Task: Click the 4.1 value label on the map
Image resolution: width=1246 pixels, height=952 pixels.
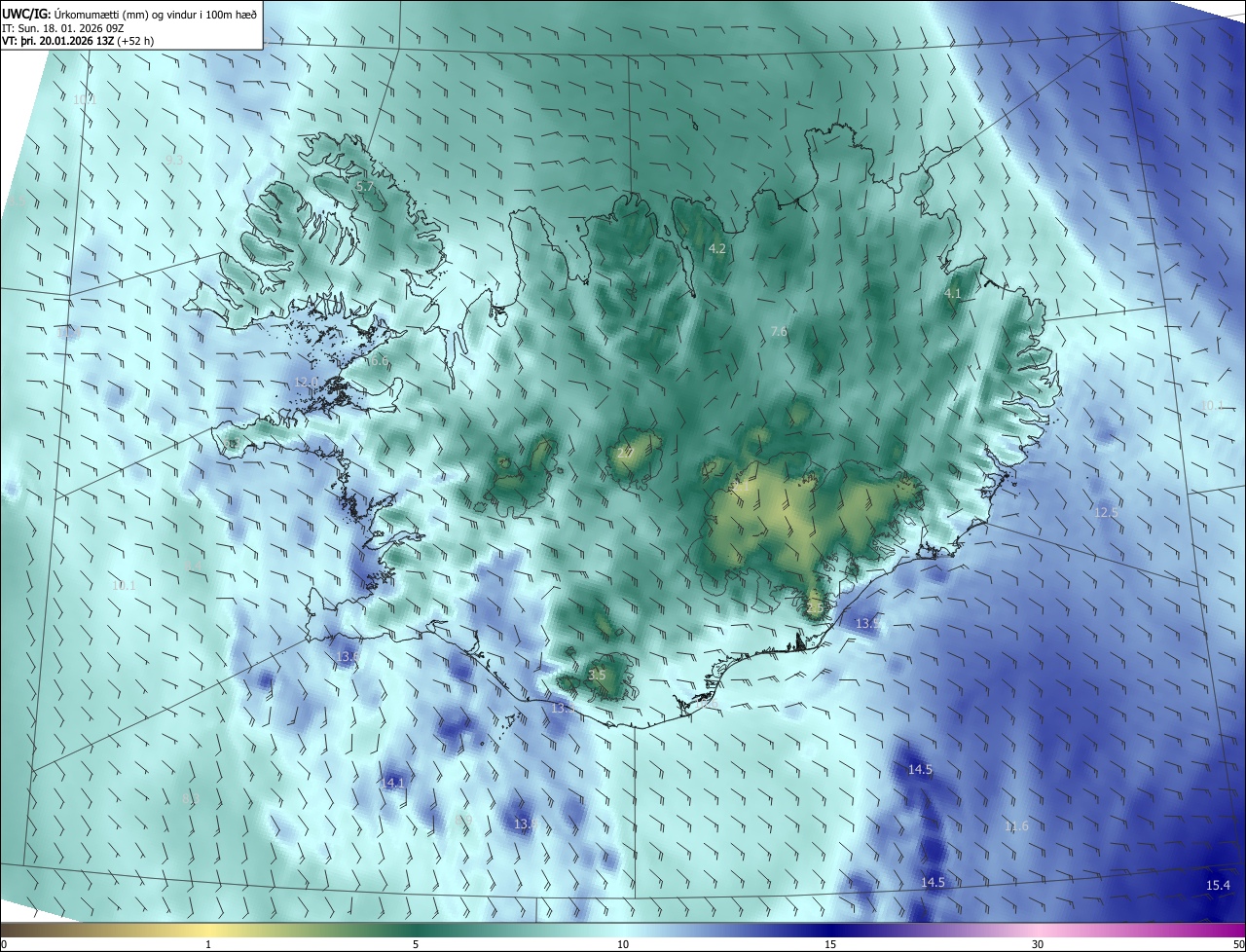Action: point(953,293)
